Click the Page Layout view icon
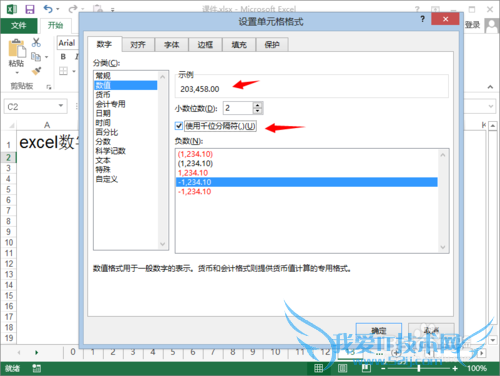500x376 pixels. tap(342, 368)
